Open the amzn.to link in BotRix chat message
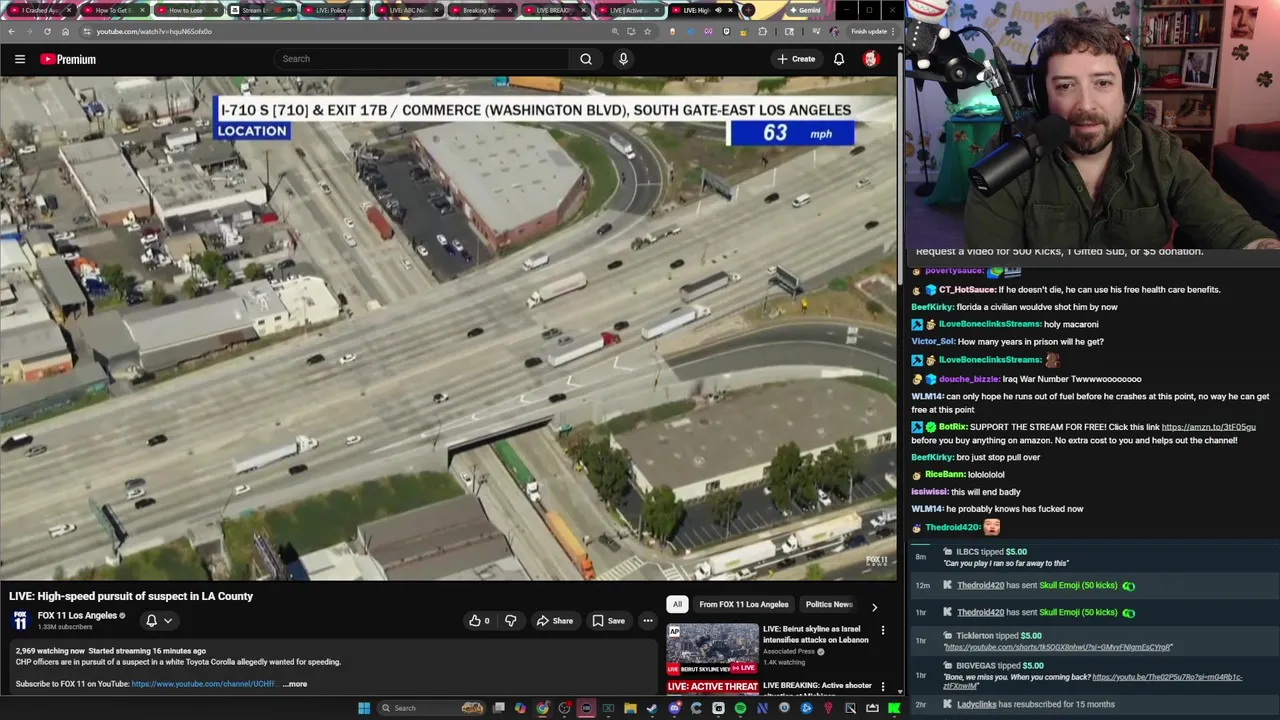Image resolution: width=1280 pixels, height=720 pixels. pos(1208,427)
